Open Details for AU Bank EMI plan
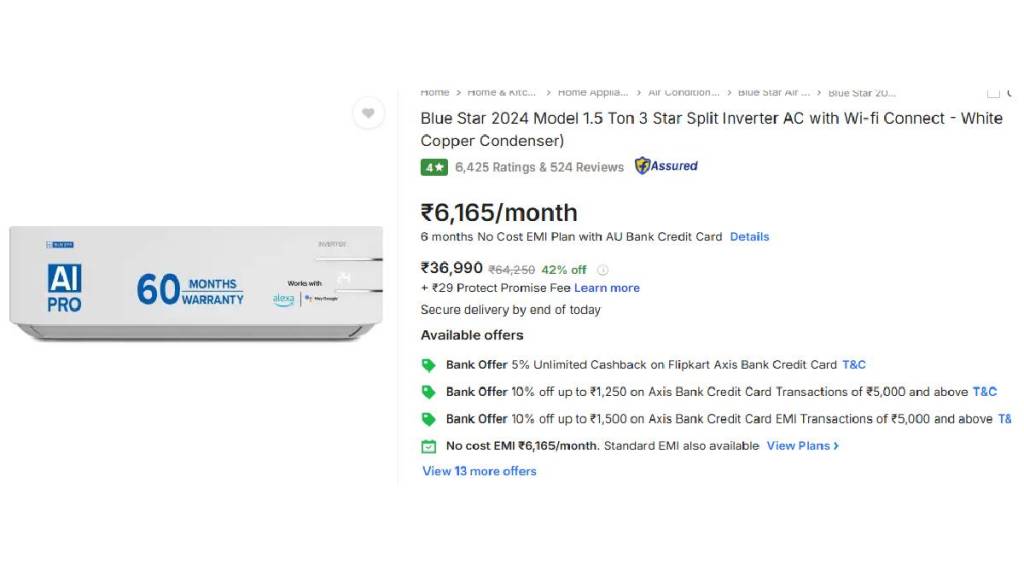Screen dimensions: 1024x576 click(749, 237)
